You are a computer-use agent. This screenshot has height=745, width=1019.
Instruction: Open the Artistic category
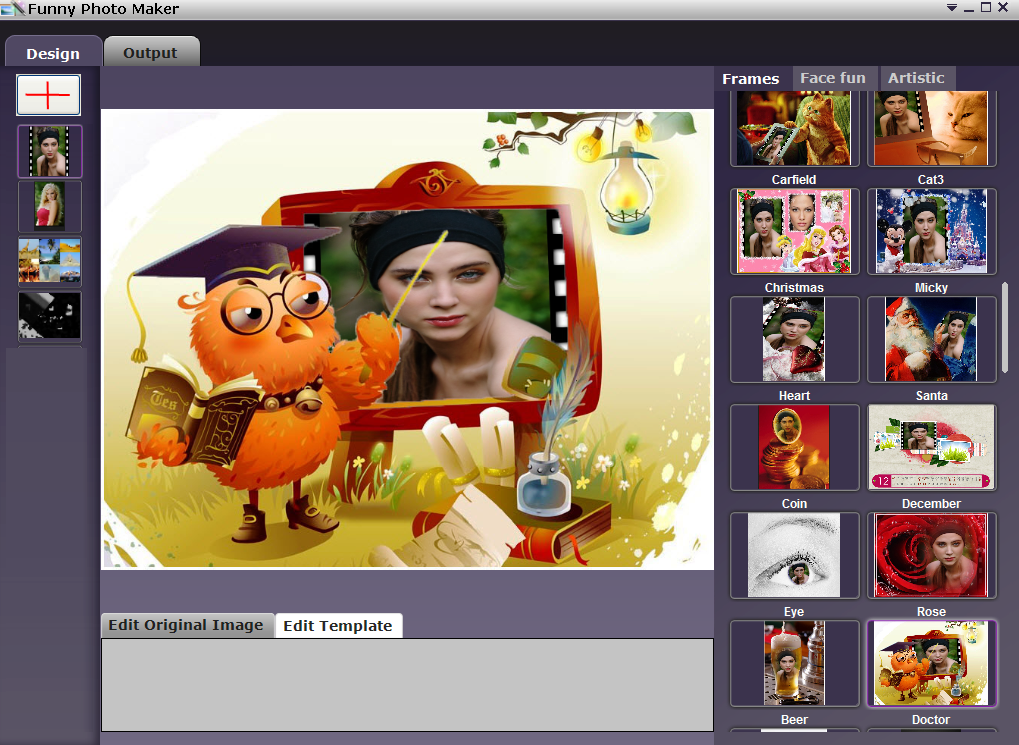click(917, 78)
